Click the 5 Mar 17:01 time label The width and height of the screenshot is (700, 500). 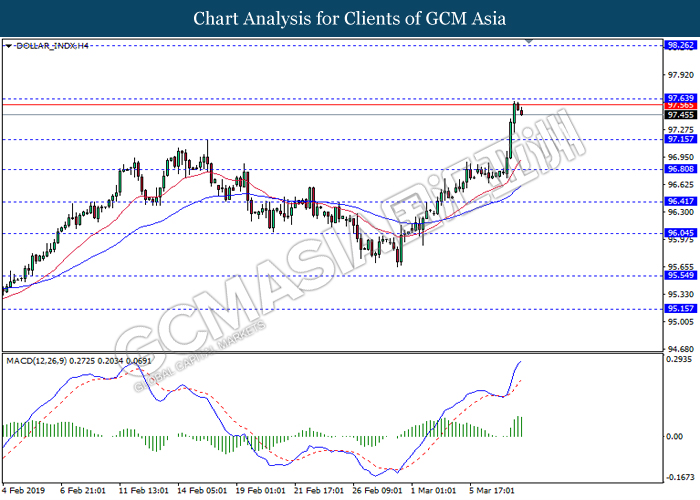tap(492, 490)
